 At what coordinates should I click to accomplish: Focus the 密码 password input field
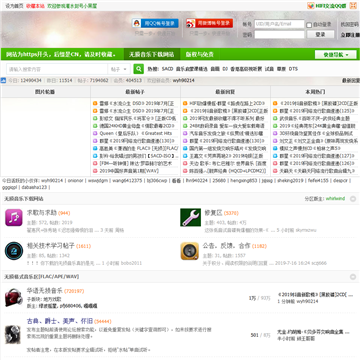[x=279, y=35]
